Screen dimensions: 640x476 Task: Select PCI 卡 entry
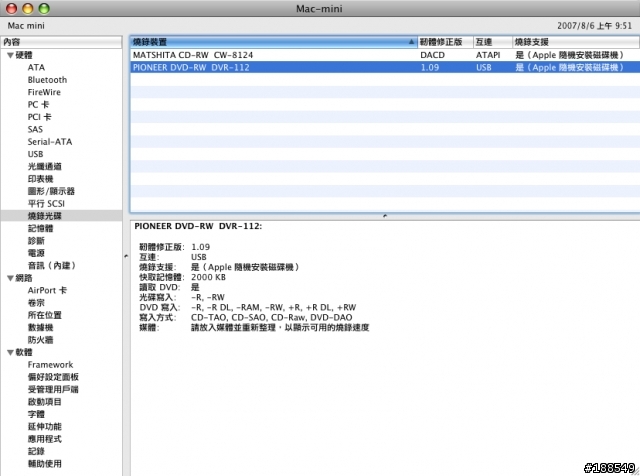39,117
